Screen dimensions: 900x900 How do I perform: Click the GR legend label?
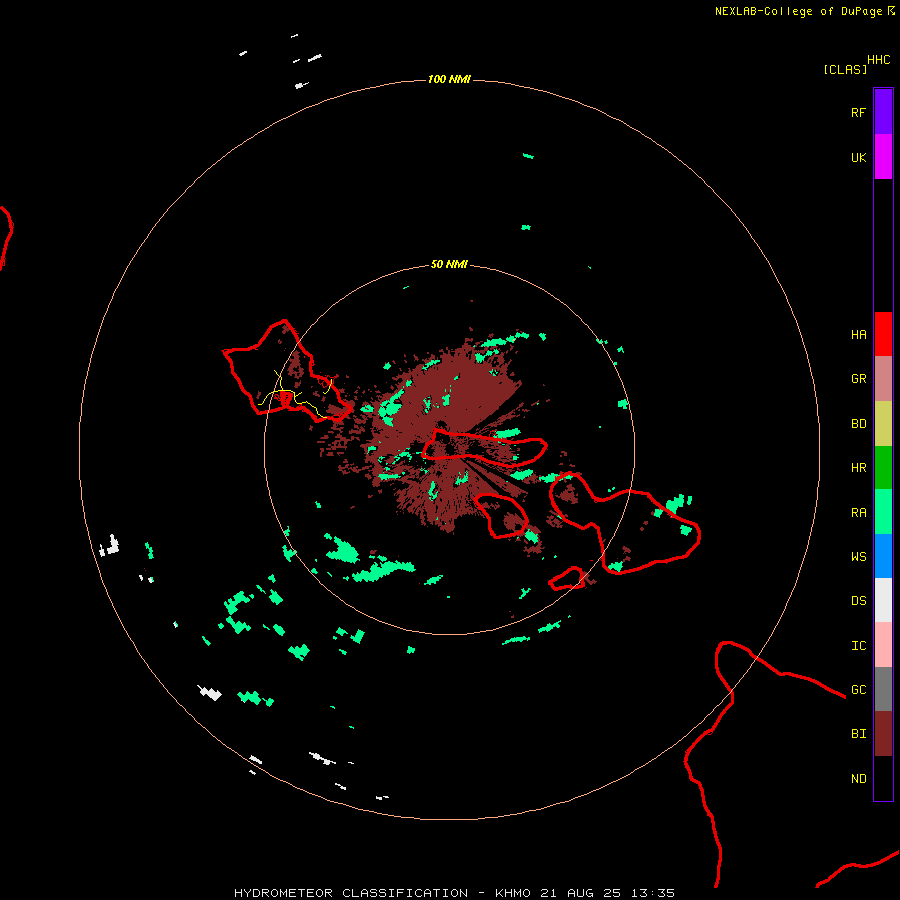[858, 379]
